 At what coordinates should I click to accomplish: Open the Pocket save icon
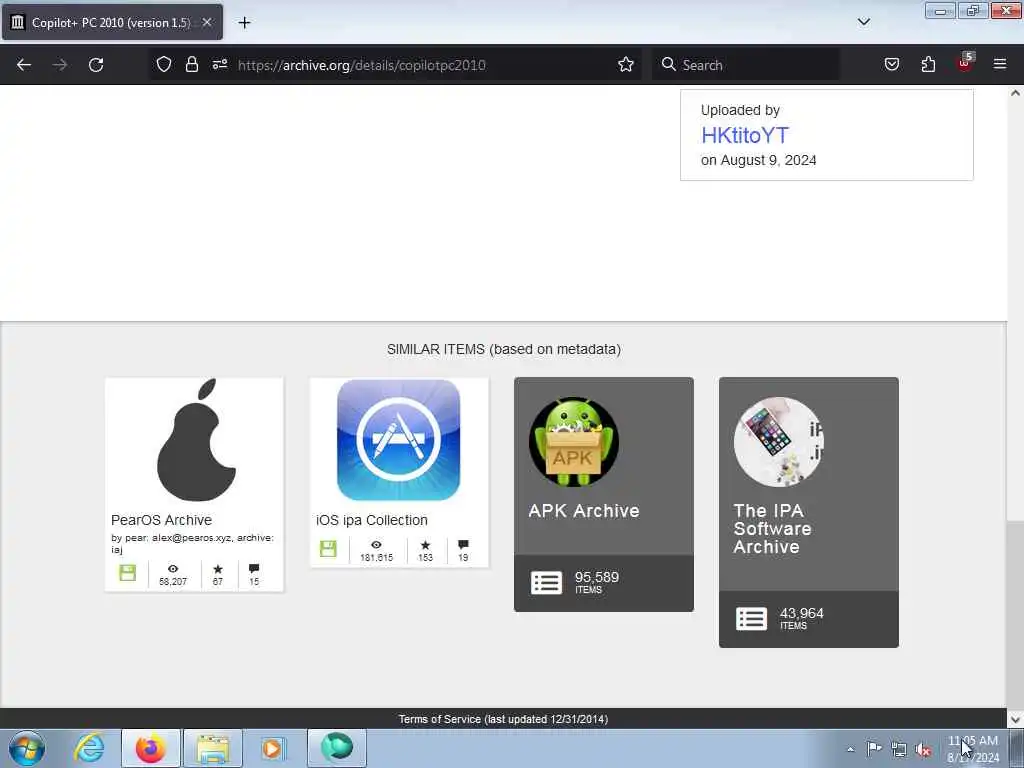point(891,64)
